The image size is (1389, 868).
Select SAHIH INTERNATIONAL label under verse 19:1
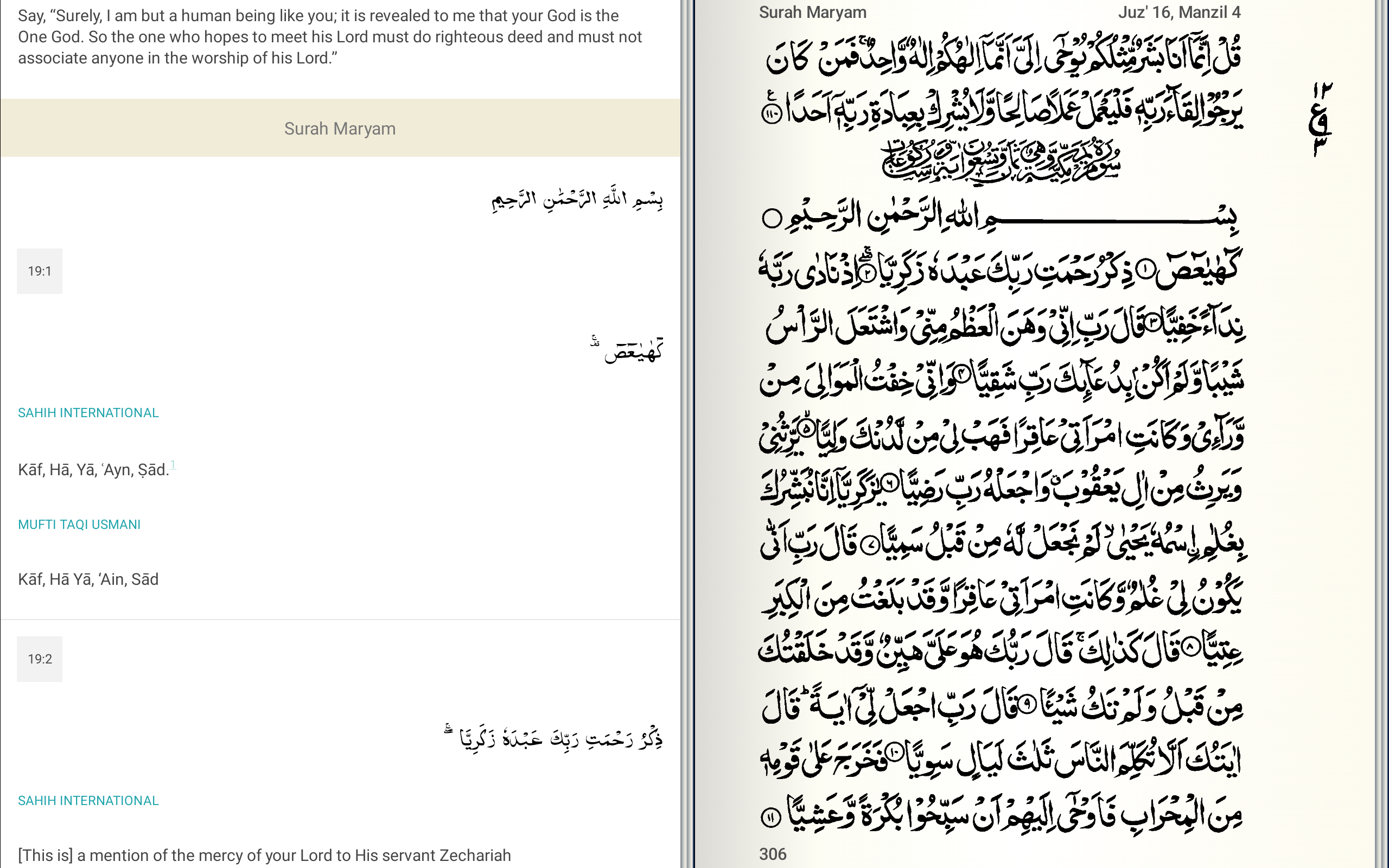[88, 413]
